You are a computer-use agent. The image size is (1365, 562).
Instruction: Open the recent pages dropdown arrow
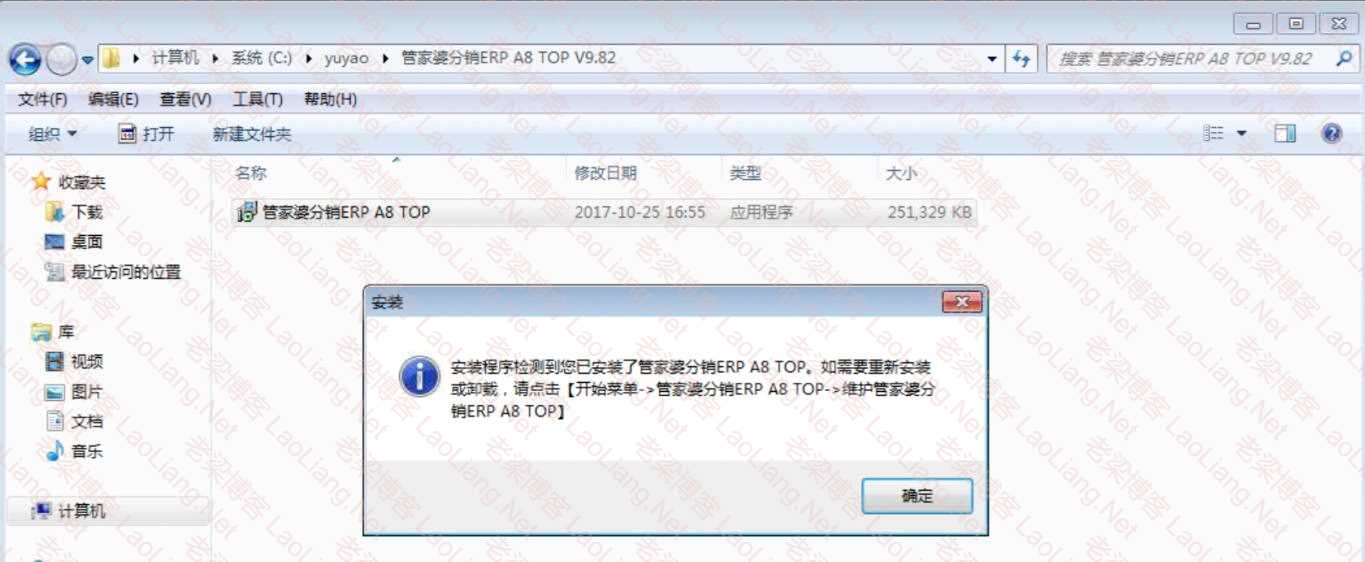click(x=87, y=60)
